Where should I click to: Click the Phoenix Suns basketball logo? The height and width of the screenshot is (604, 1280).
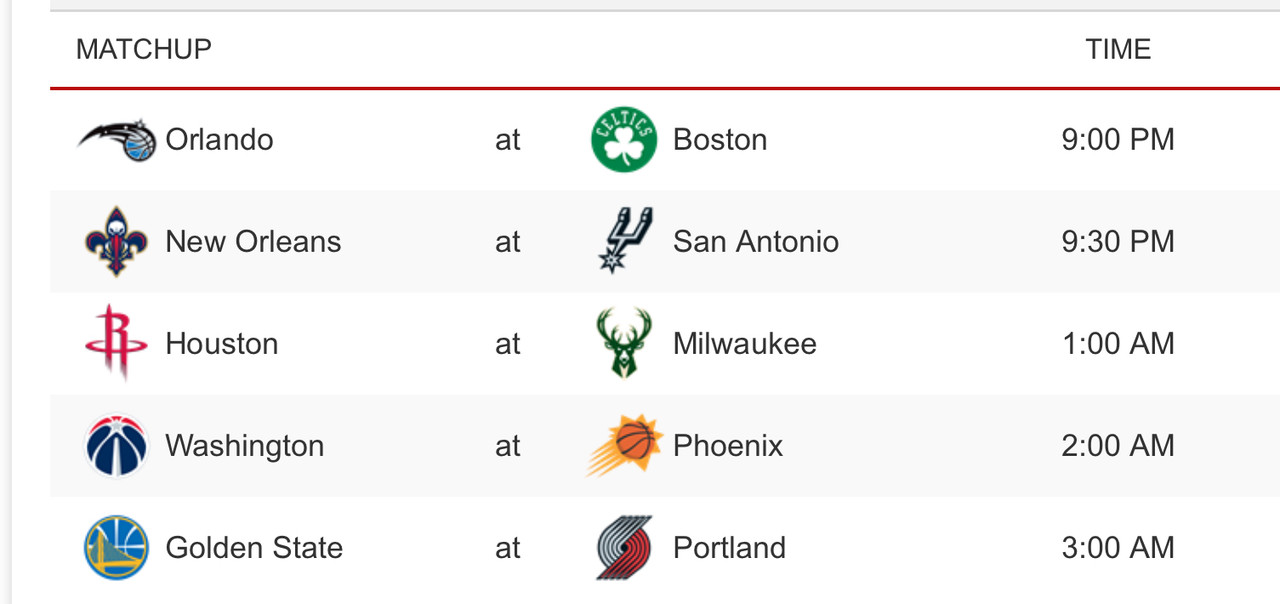[624, 445]
